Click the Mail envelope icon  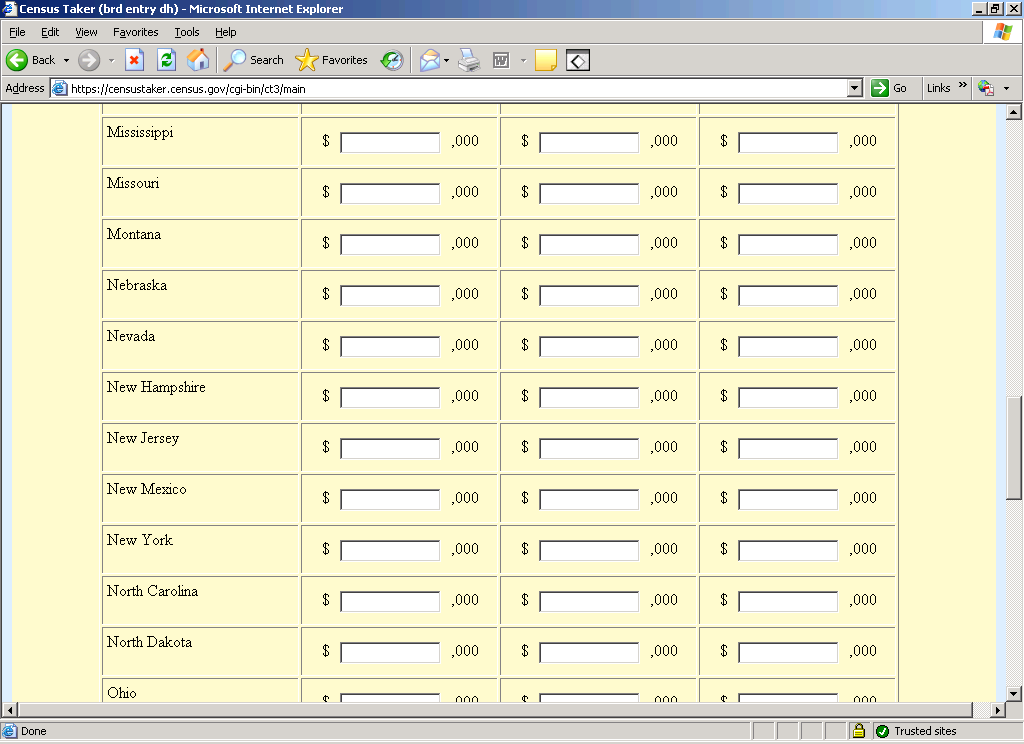pyautogui.click(x=429, y=60)
